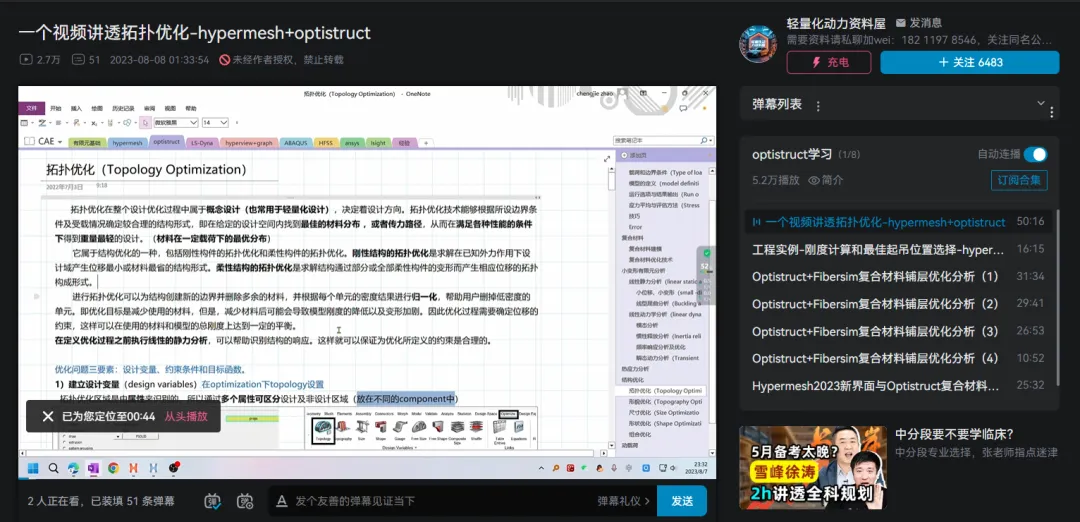Click 添加页 in OneNote page list
This screenshot has height=522, width=1080.
tap(634, 155)
